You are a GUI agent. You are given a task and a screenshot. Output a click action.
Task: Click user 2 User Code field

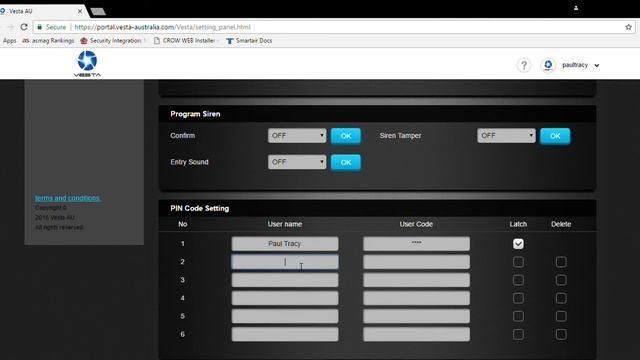coord(416,262)
